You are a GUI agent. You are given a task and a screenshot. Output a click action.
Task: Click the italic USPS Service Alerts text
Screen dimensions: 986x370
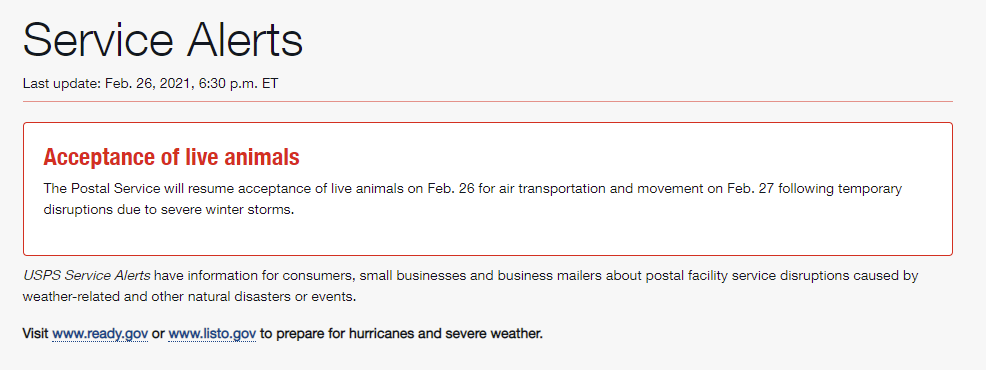tap(87, 276)
